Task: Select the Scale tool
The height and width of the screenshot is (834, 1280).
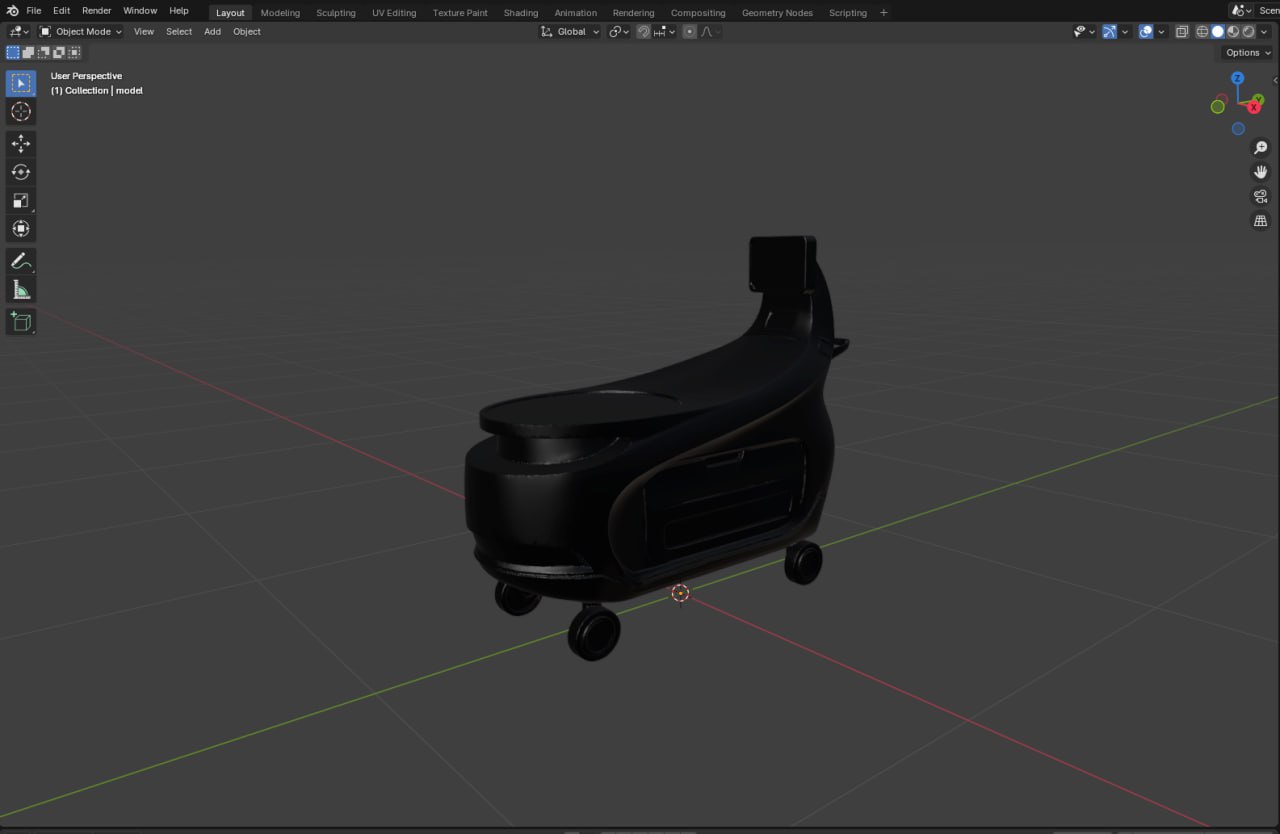Action: pos(21,200)
